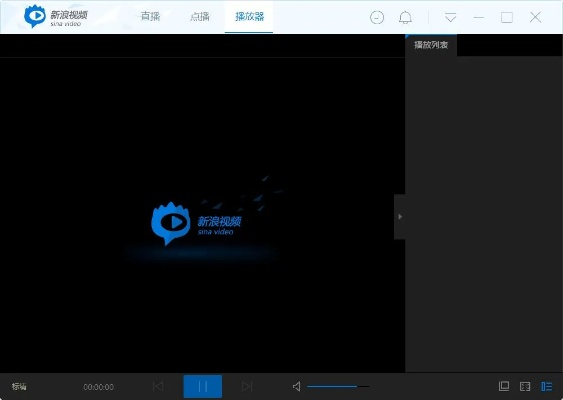The image size is (563, 400).
Task: Open notifications with the bell icon
Action: 405,17
